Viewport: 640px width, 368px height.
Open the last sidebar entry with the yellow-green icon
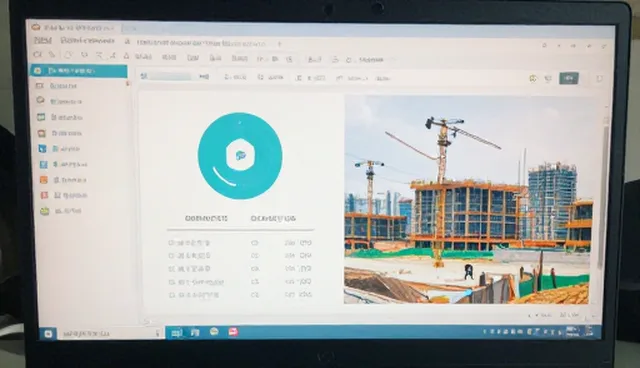61,211
